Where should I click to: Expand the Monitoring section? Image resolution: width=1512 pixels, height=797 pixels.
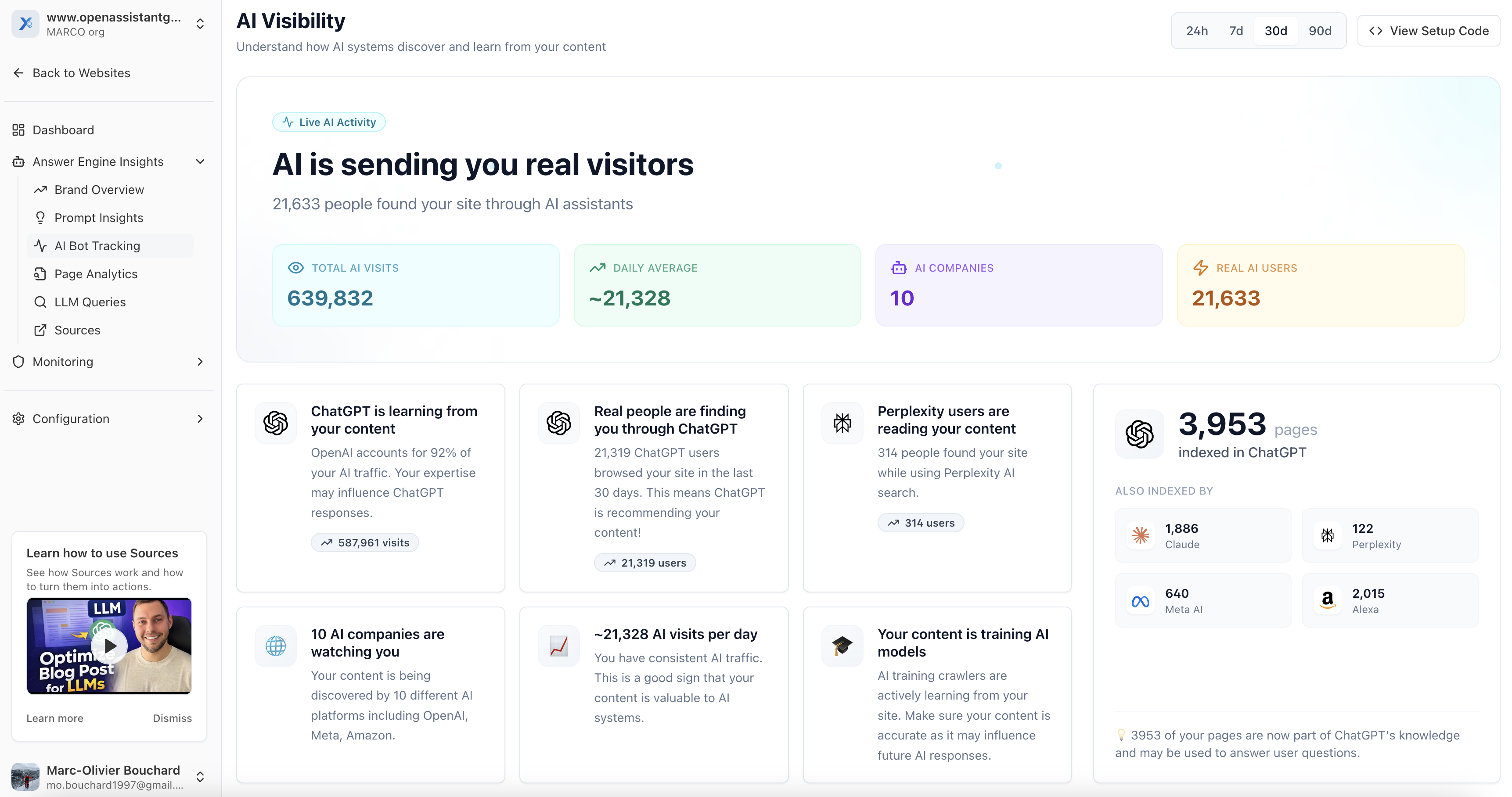200,362
